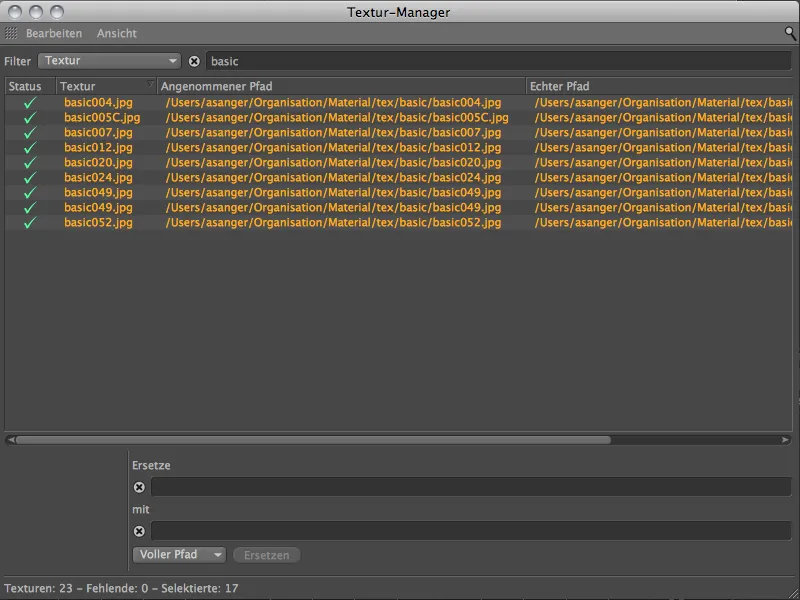Screen dimensions: 800x600
Task: Select the basic005C.jpg texture row
Action: point(102,118)
